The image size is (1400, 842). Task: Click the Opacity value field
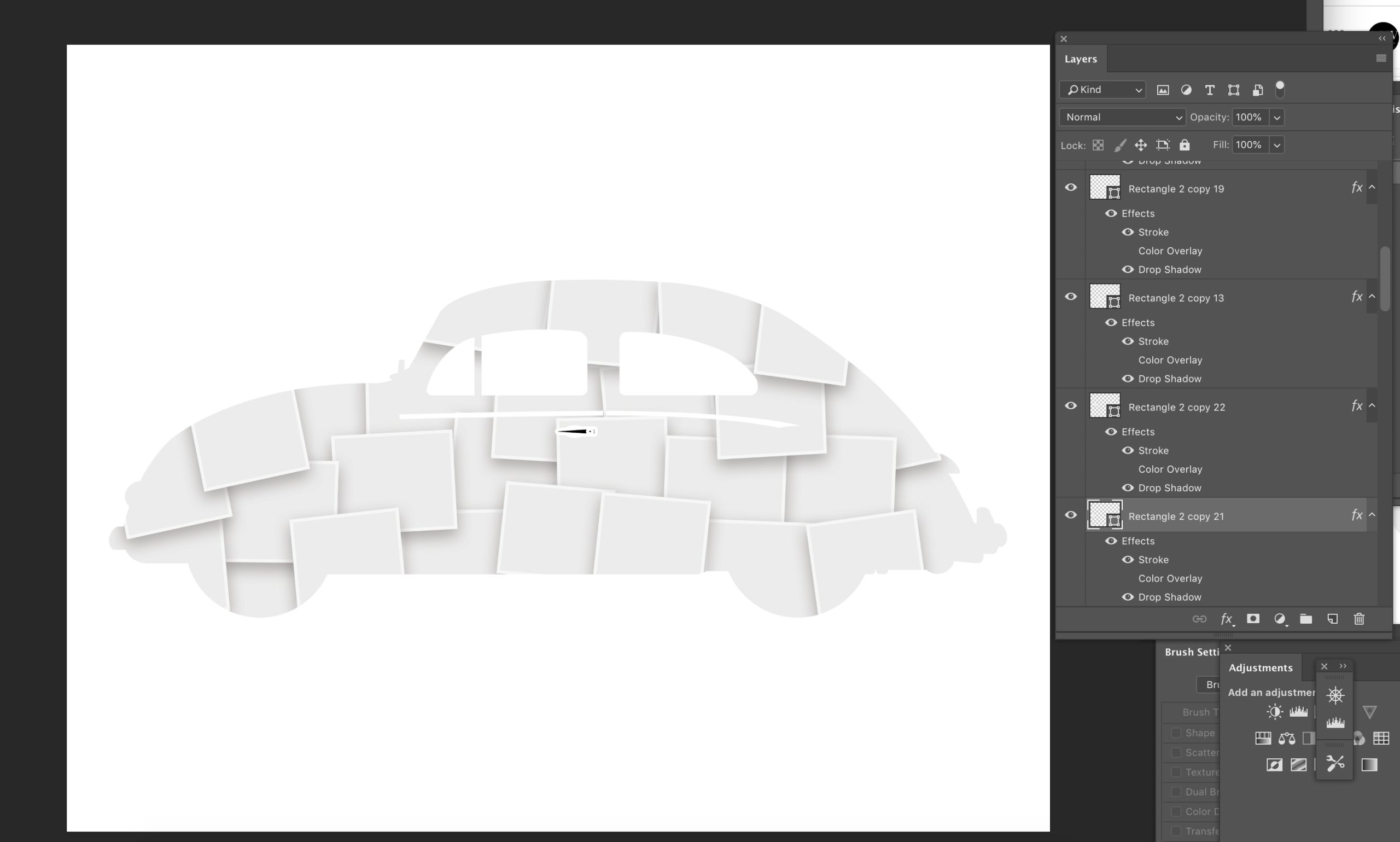click(1251, 118)
